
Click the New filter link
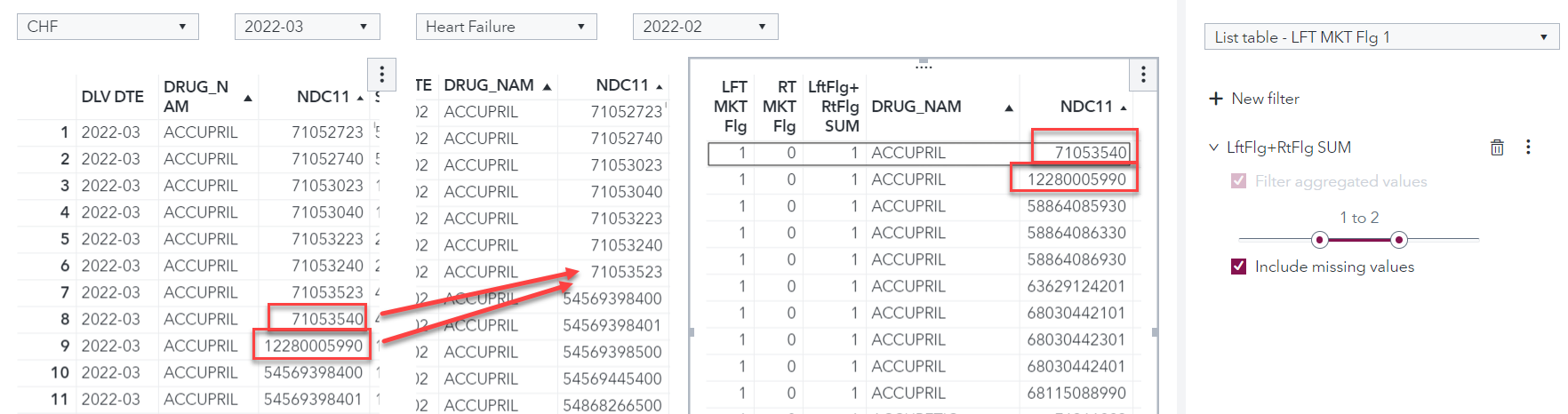coord(1265,99)
